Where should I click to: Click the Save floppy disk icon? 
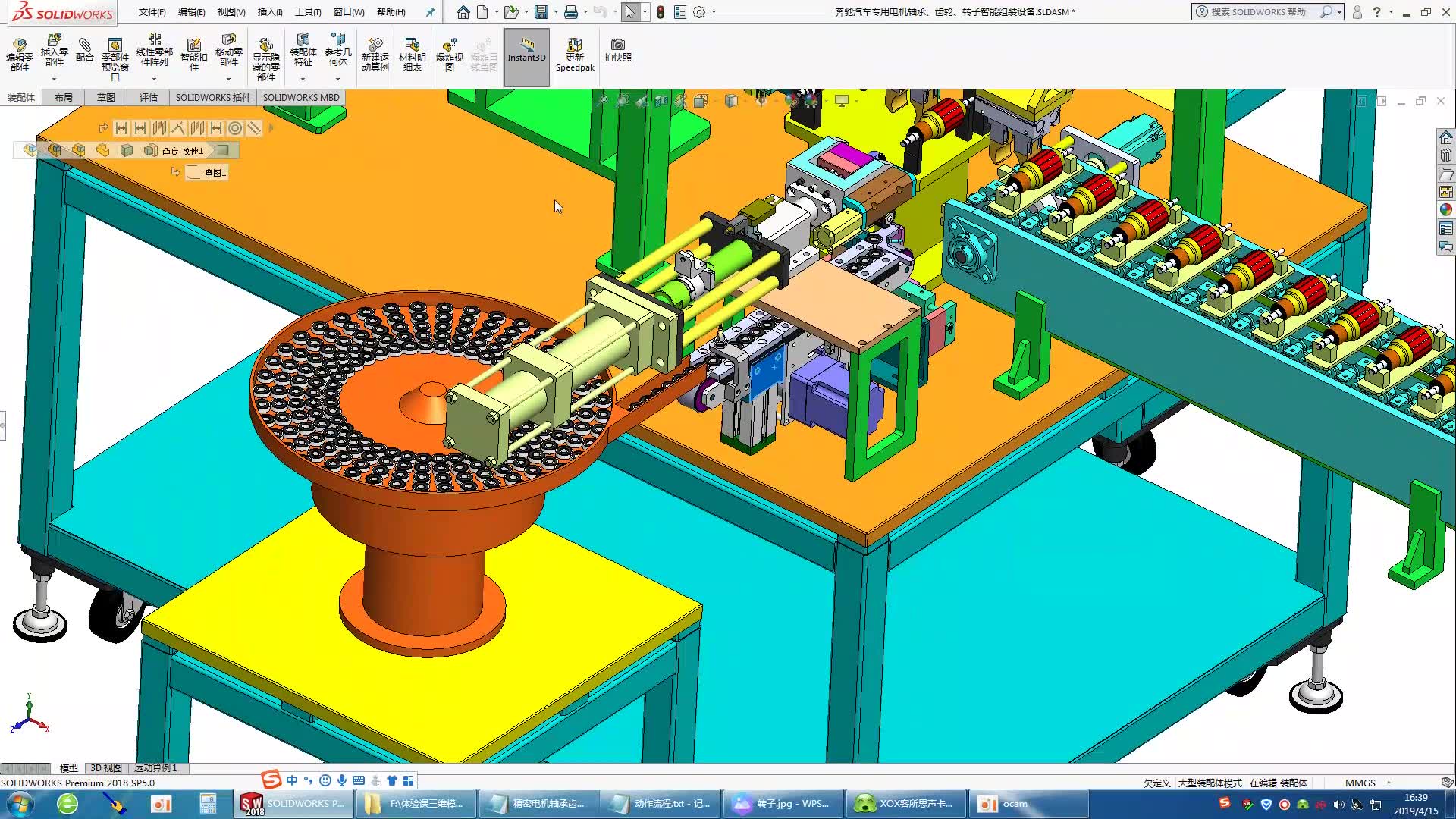click(541, 12)
